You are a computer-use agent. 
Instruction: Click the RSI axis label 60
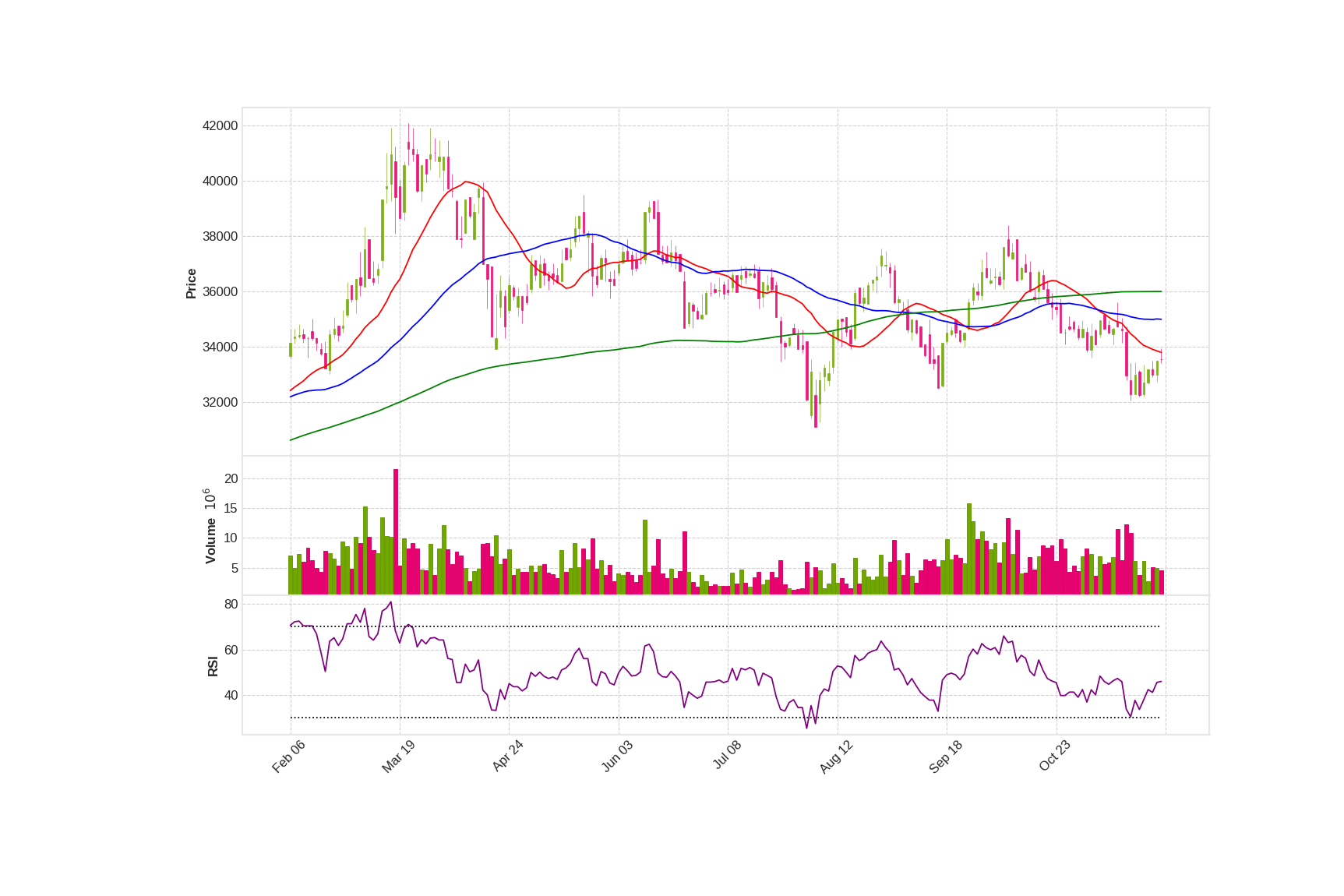point(231,651)
